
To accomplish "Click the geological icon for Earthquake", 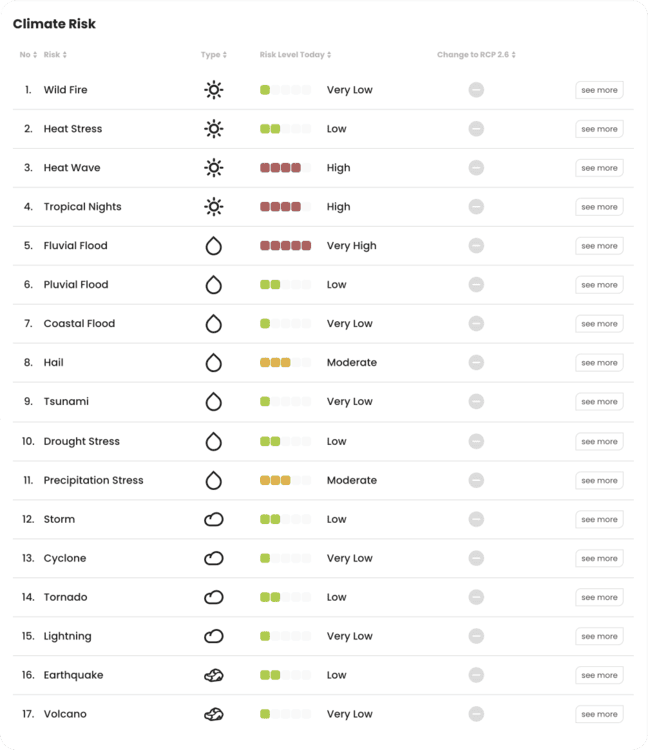I will [214, 675].
